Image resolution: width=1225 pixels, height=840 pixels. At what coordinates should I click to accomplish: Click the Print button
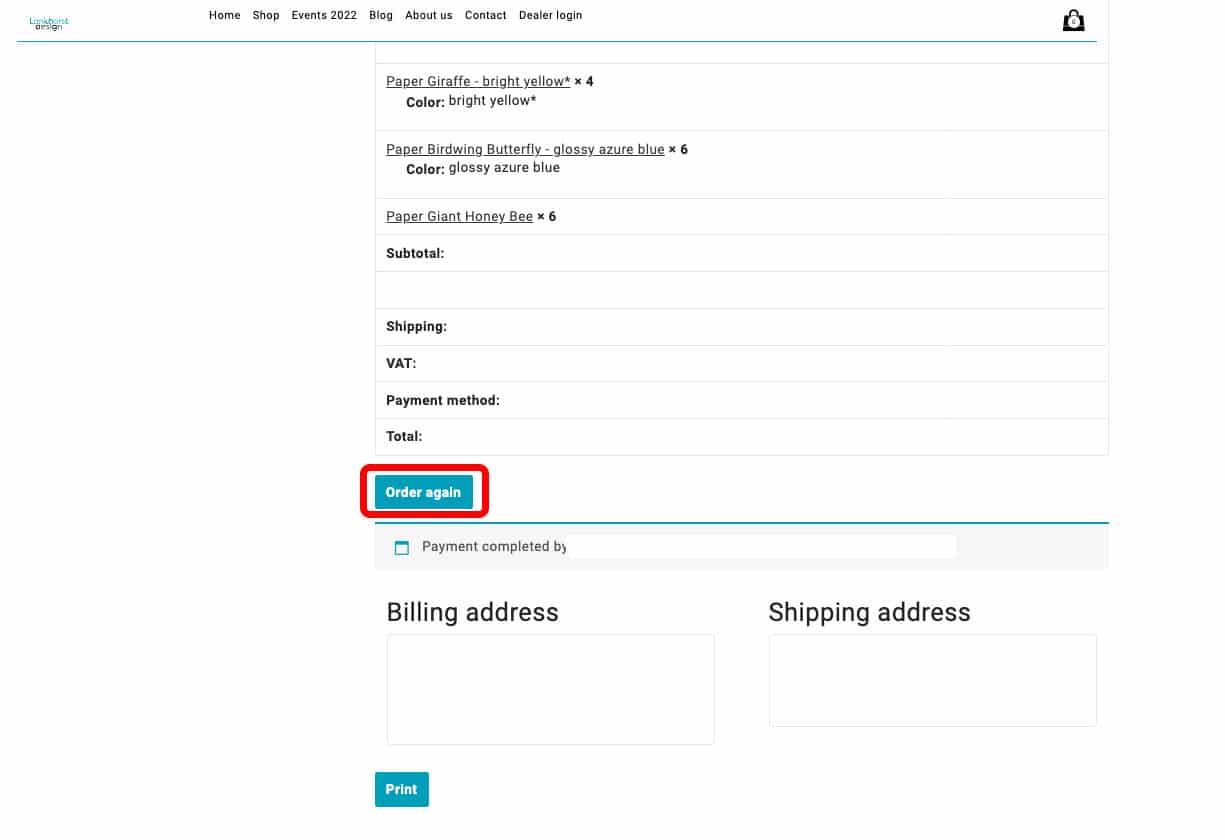[401, 789]
